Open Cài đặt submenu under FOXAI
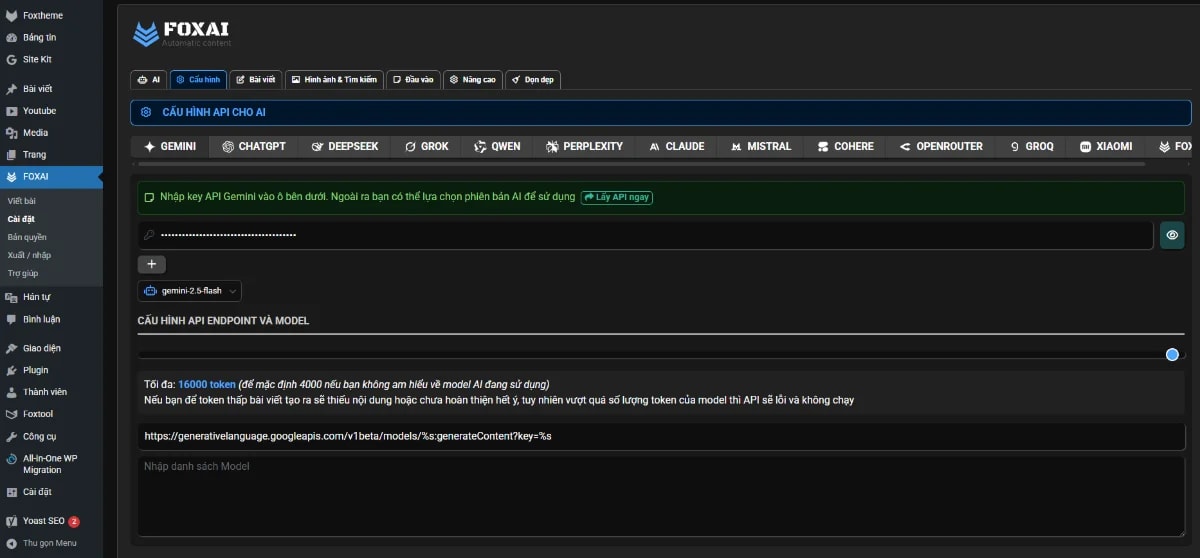 pos(21,219)
